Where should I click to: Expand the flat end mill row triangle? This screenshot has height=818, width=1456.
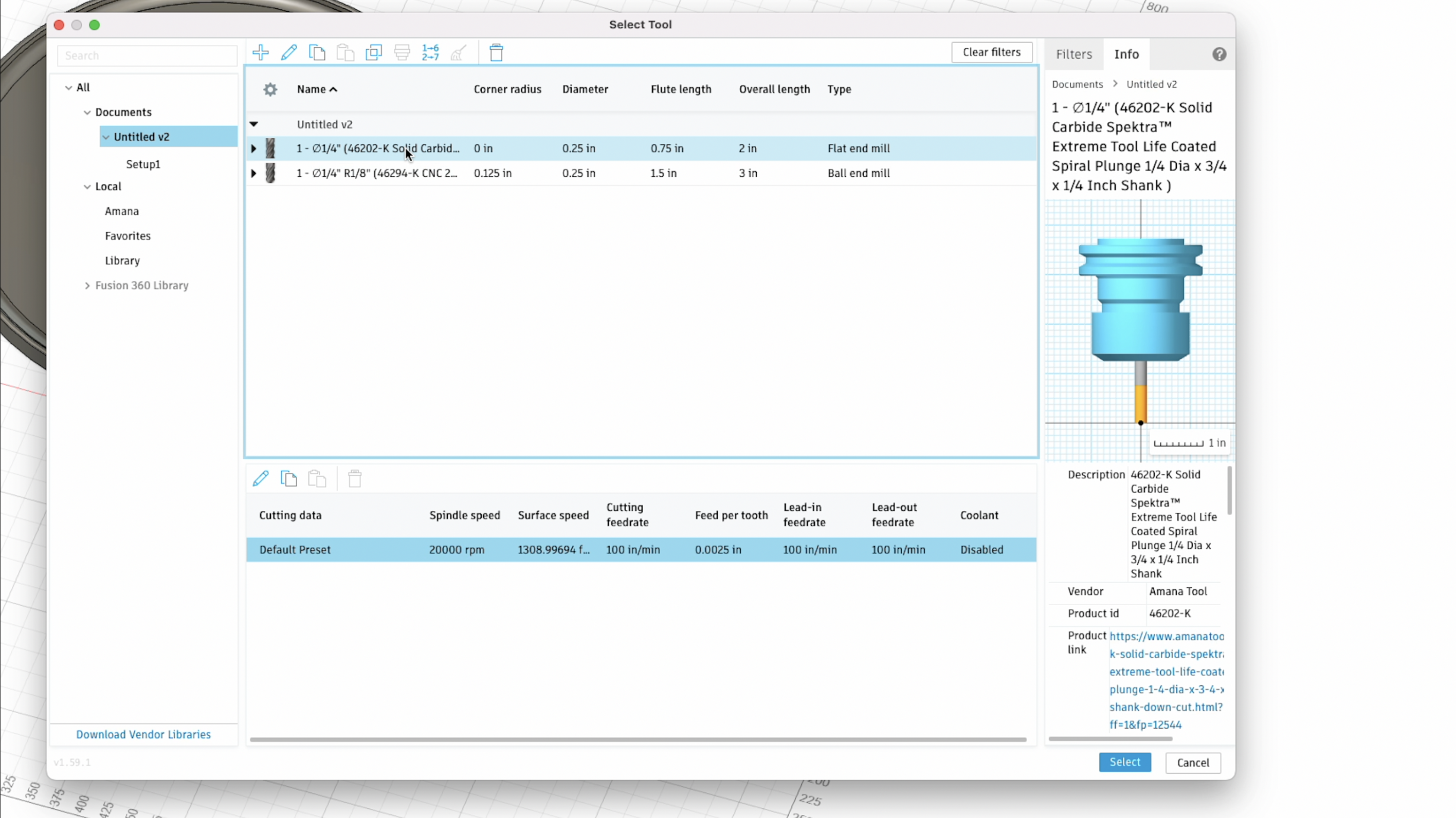(254, 148)
